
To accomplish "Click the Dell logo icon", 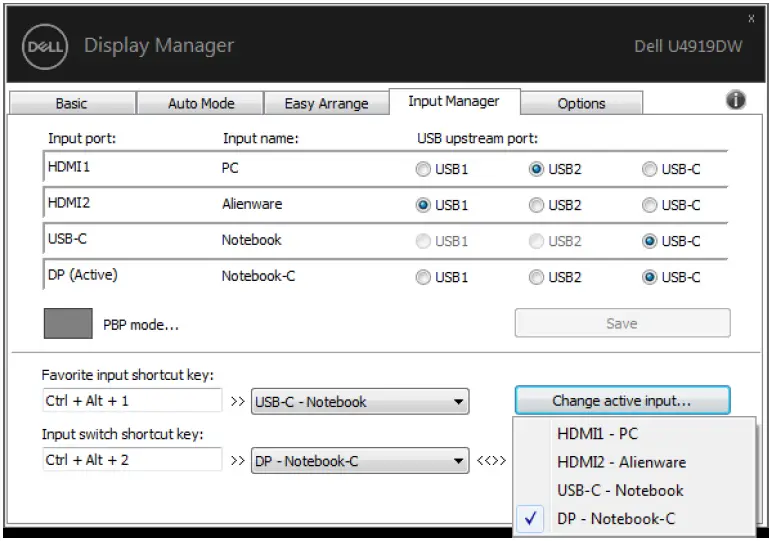I will click(45, 47).
